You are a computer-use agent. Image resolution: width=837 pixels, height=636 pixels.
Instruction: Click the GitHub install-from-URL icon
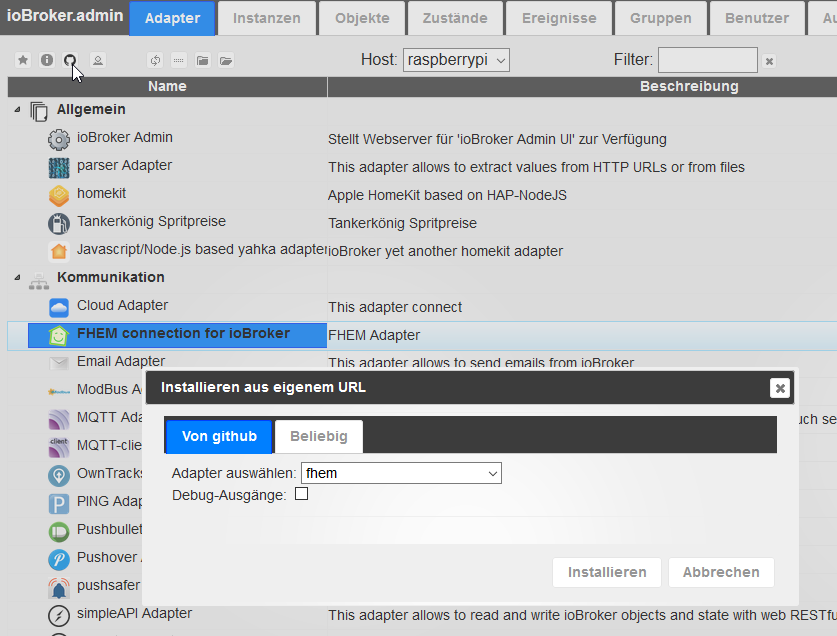coord(70,60)
